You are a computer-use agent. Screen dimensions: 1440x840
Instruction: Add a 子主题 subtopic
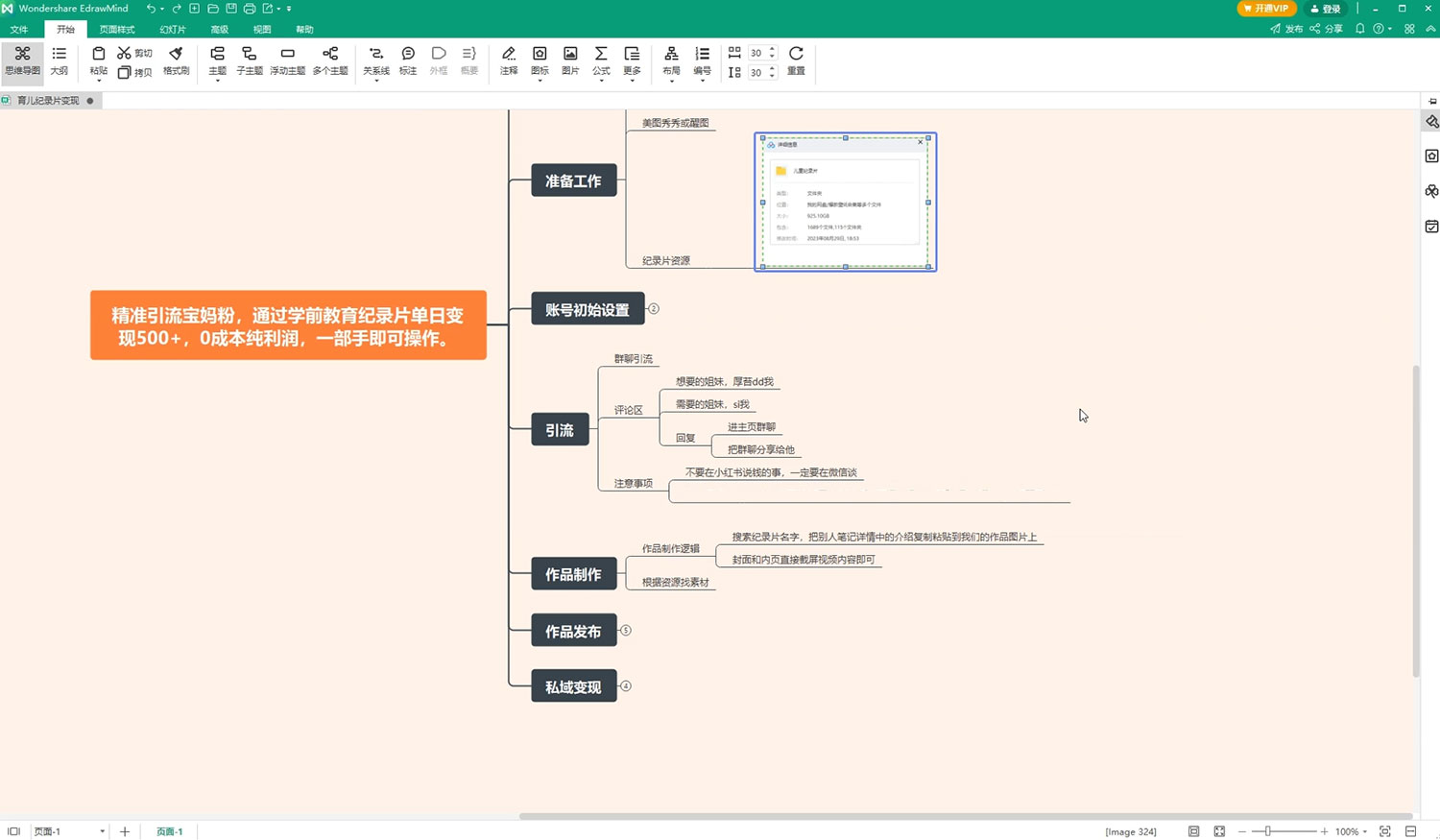(x=250, y=60)
